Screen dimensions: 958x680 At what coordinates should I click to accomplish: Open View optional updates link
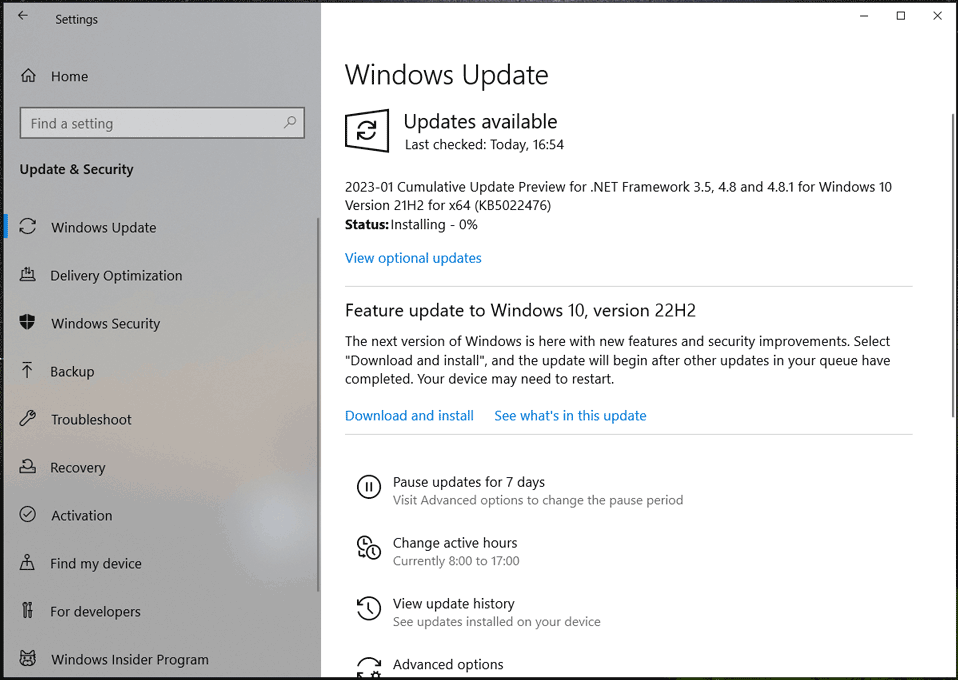point(413,258)
